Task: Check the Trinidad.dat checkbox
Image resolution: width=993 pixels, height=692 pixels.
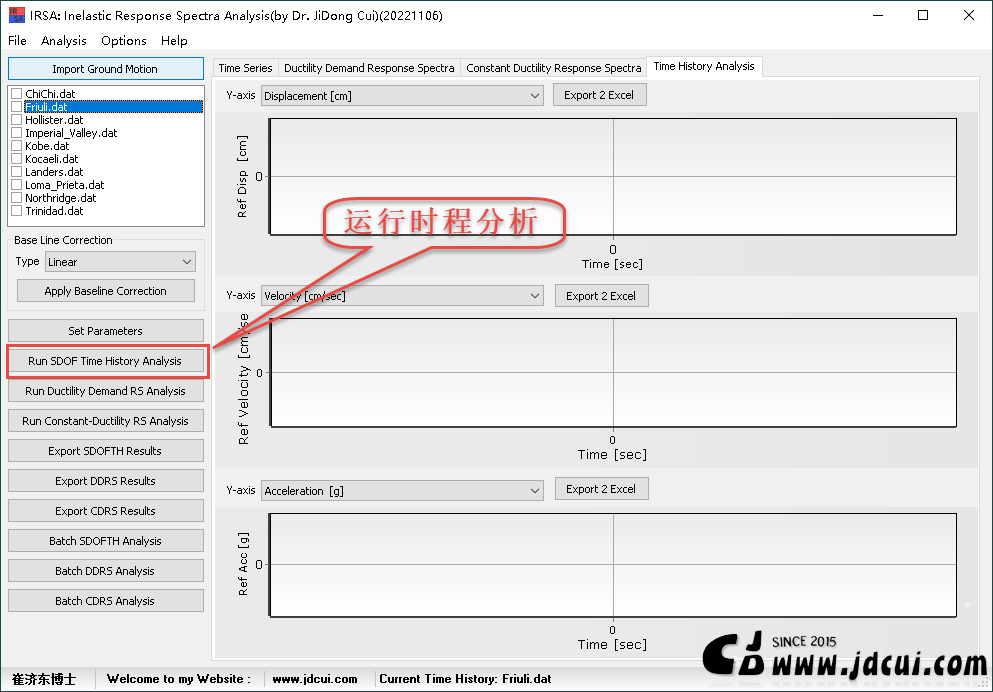Action: 16,211
